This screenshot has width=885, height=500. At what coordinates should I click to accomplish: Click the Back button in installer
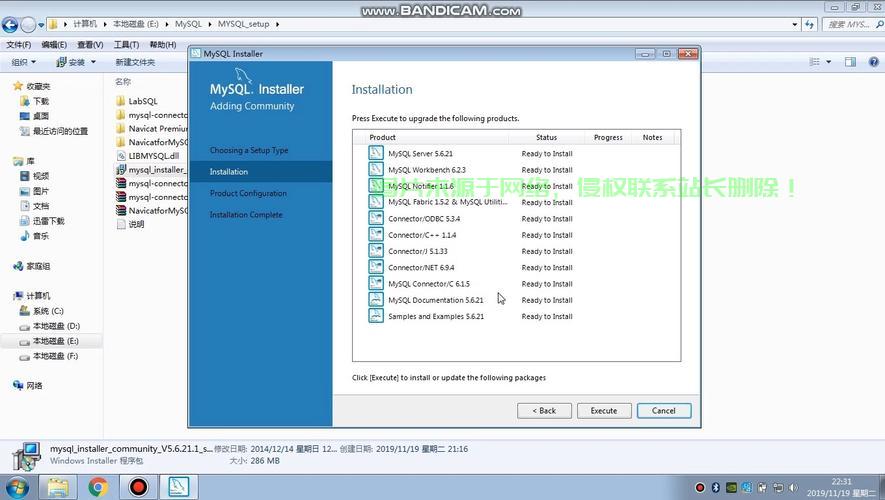coord(544,410)
